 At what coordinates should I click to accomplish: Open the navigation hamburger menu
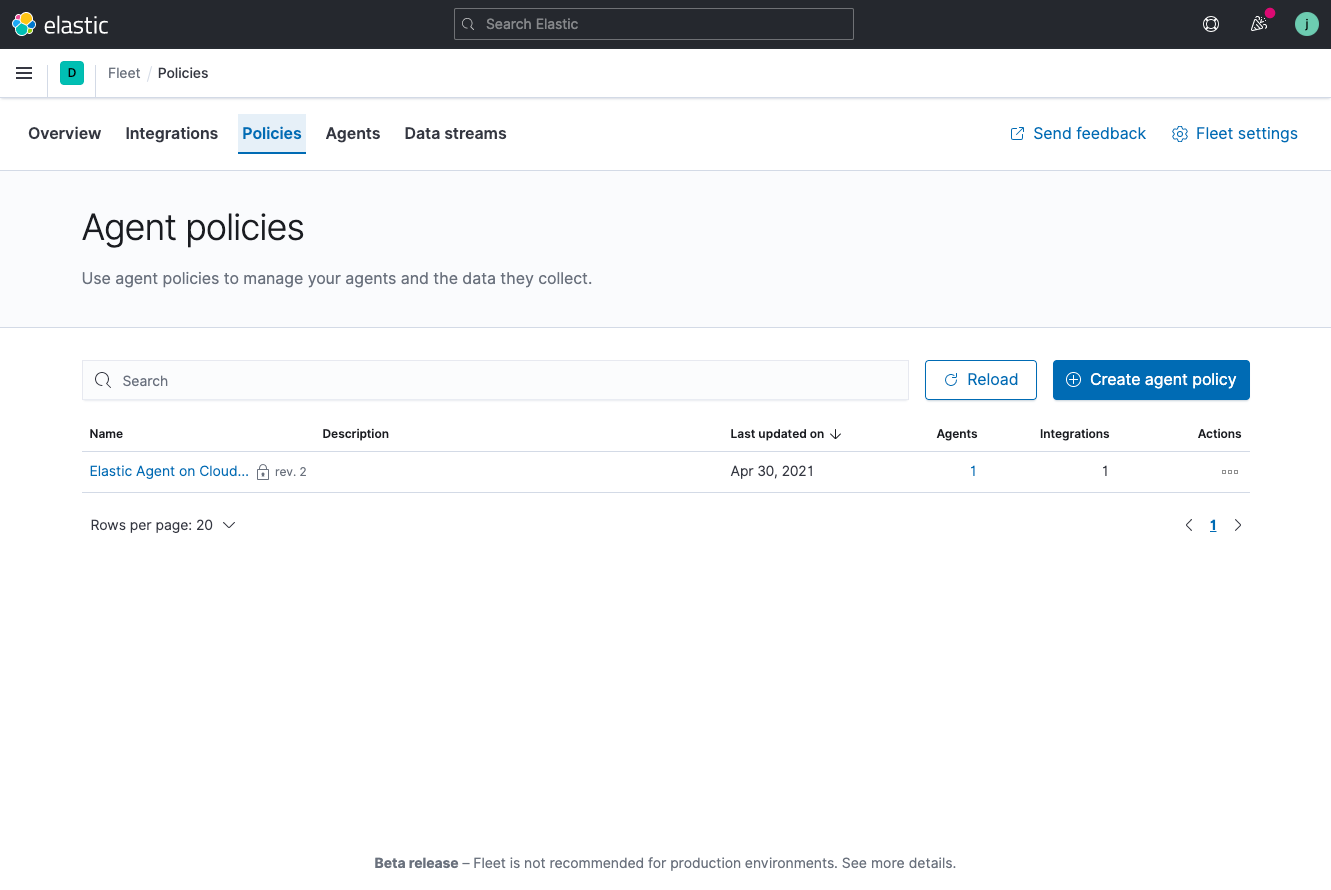(24, 72)
